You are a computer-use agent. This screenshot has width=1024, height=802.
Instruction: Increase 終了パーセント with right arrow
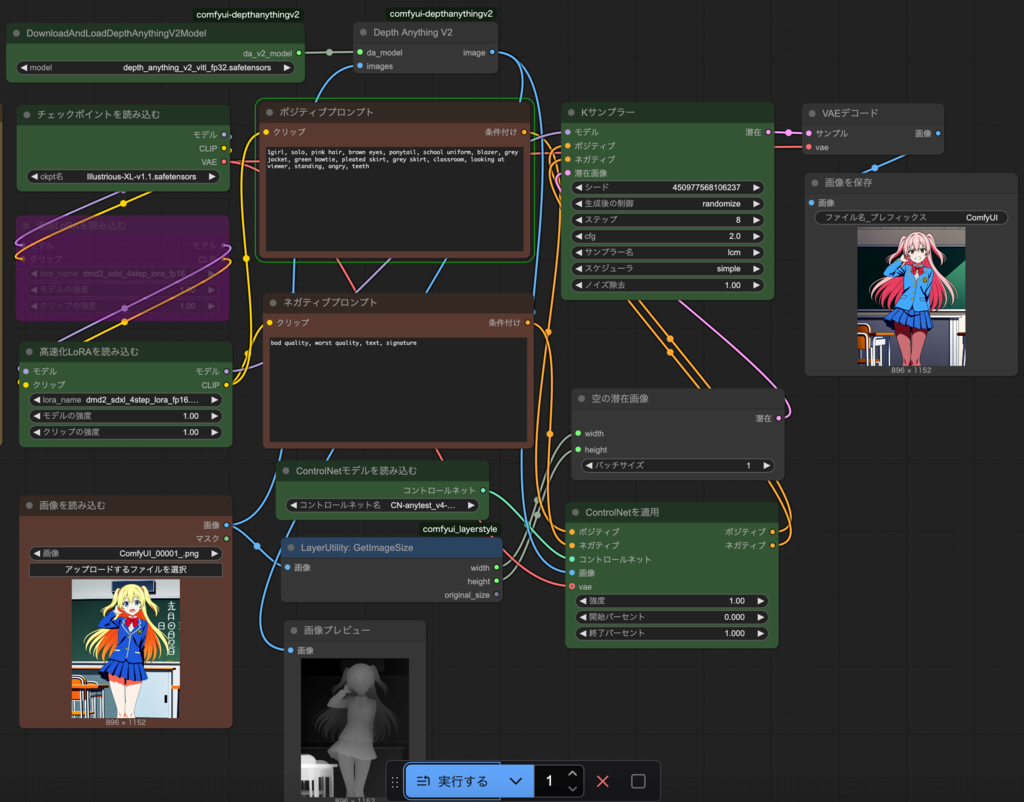760,633
